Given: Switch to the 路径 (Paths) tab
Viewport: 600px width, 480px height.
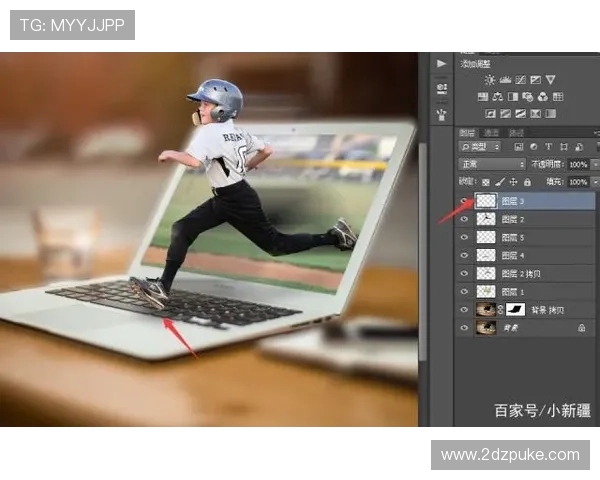Looking at the screenshot, I should click(516, 132).
